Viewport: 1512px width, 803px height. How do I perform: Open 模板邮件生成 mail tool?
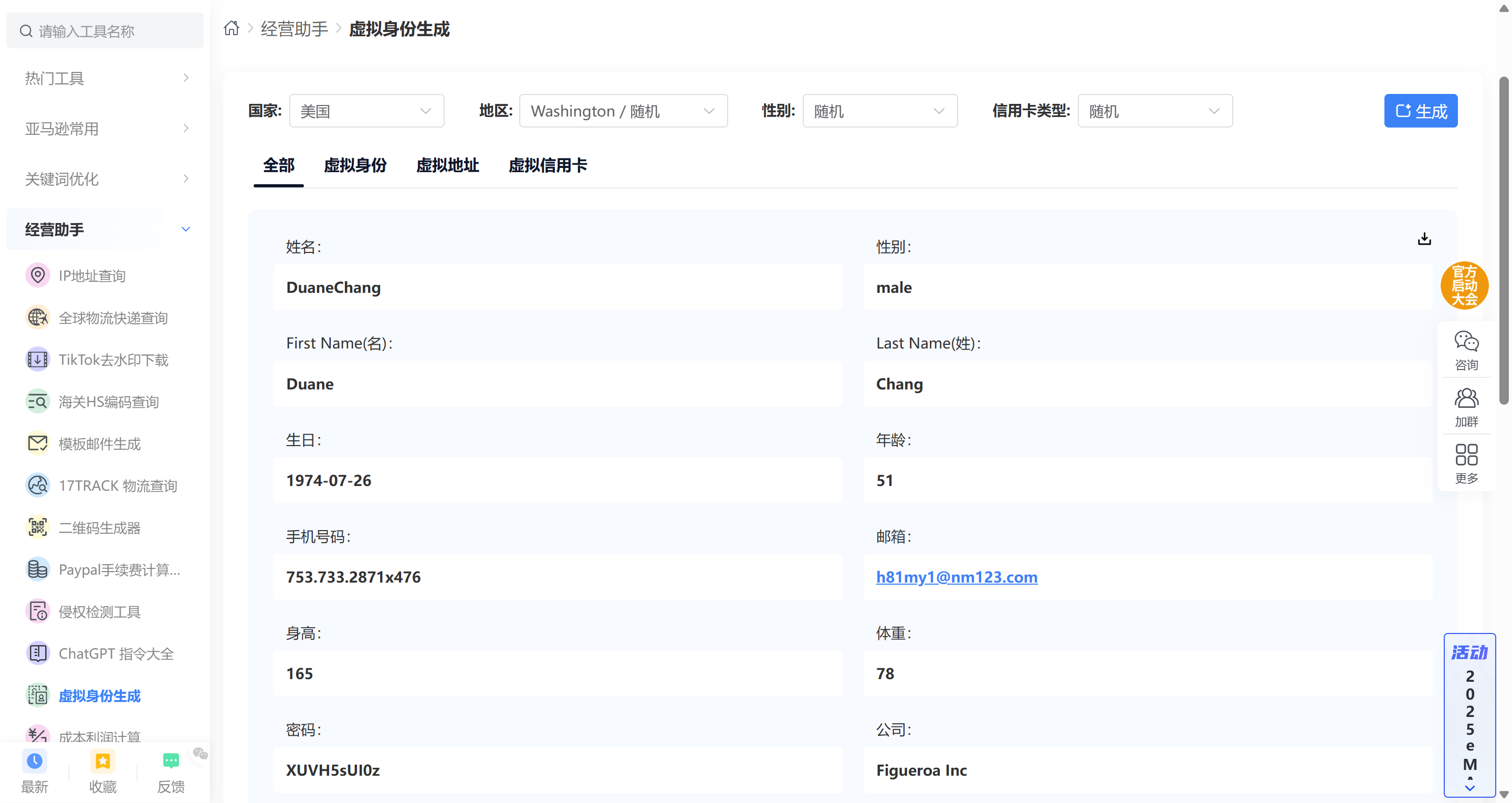click(99, 444)
